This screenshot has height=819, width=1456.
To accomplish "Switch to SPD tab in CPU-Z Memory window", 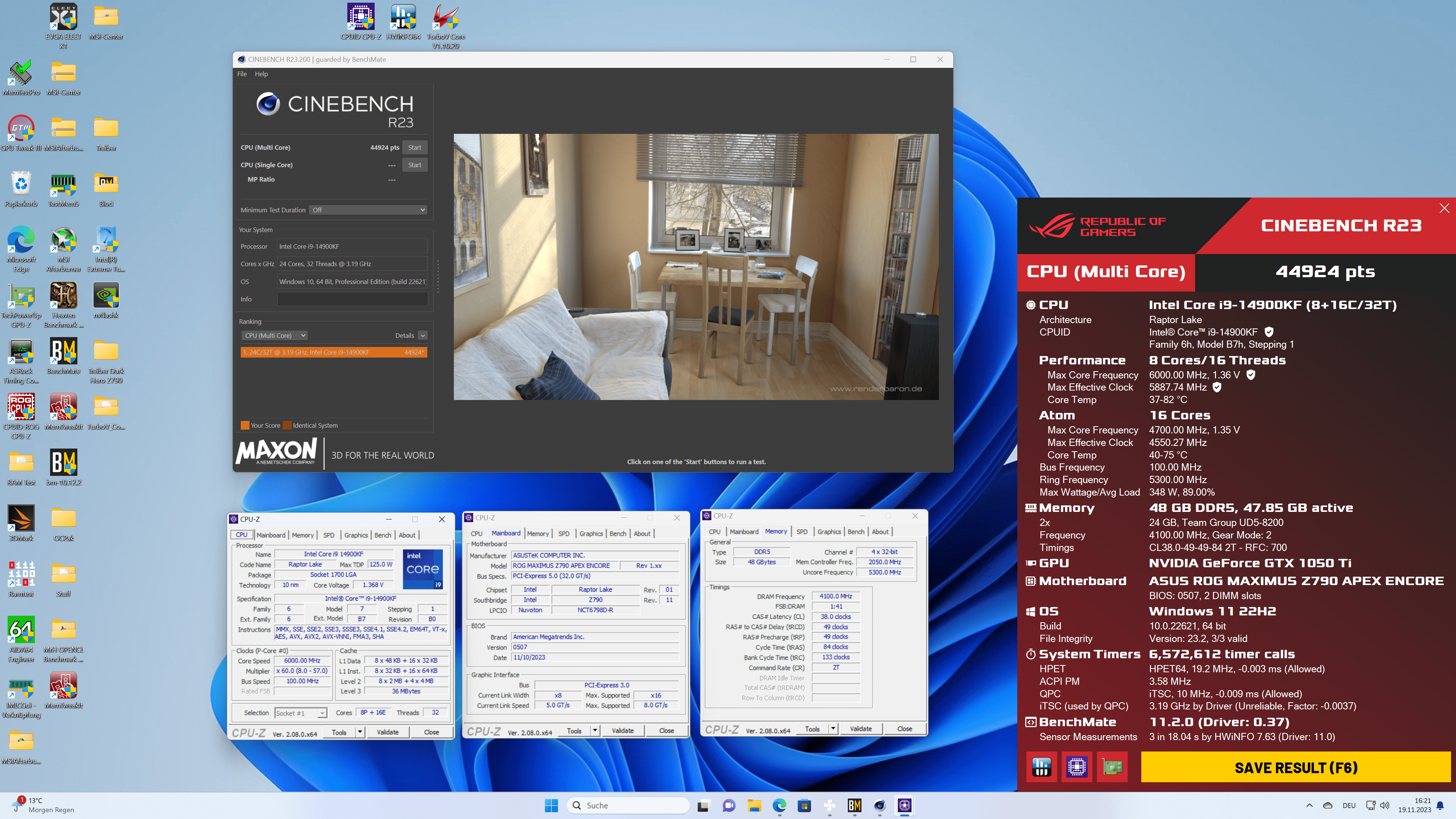I will click(x=802, y=531).
